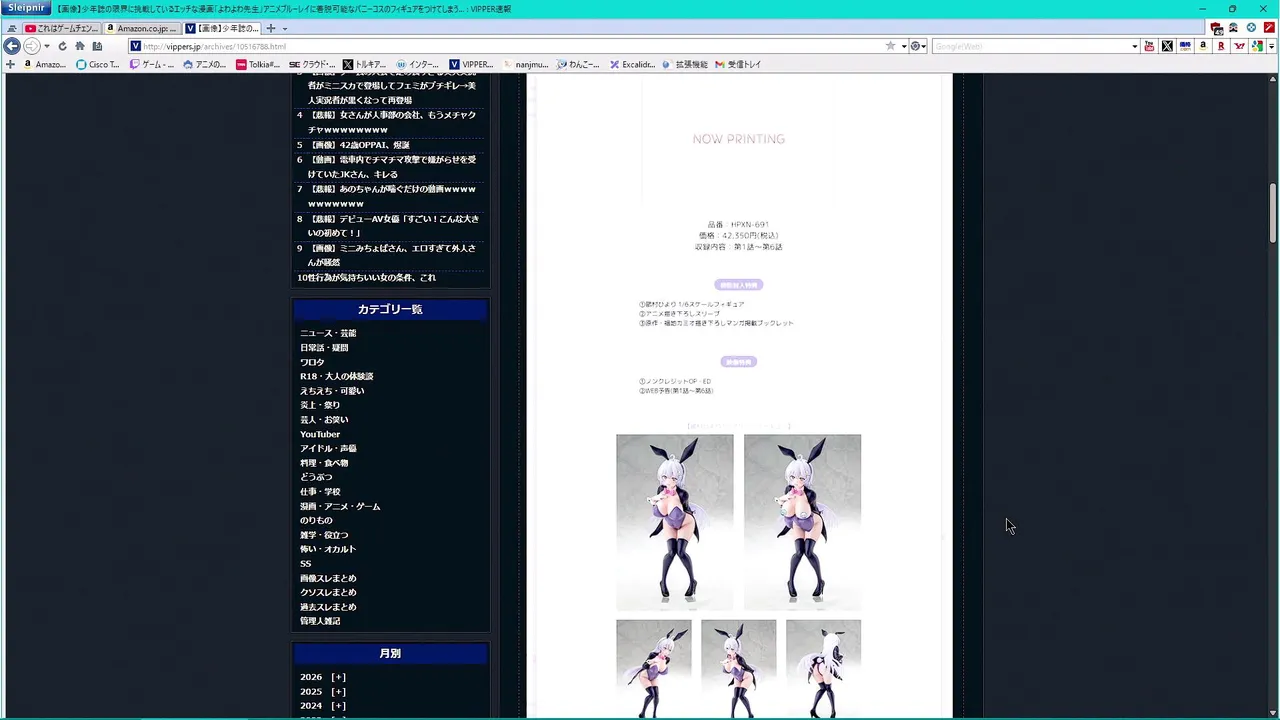Open the search engine selector icon
This screenshot has width=1280, height=720.
[x=917, y=46]
